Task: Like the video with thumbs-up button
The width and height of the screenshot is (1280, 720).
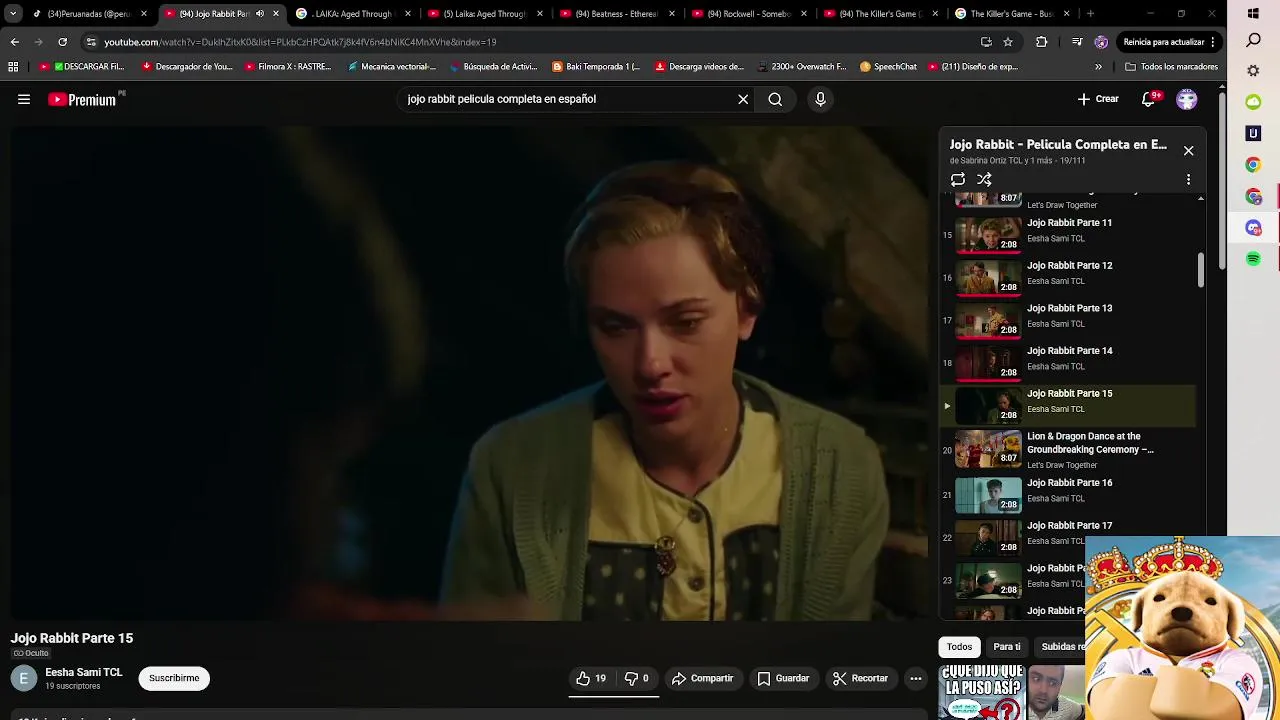Action: [x=591, y=678]
